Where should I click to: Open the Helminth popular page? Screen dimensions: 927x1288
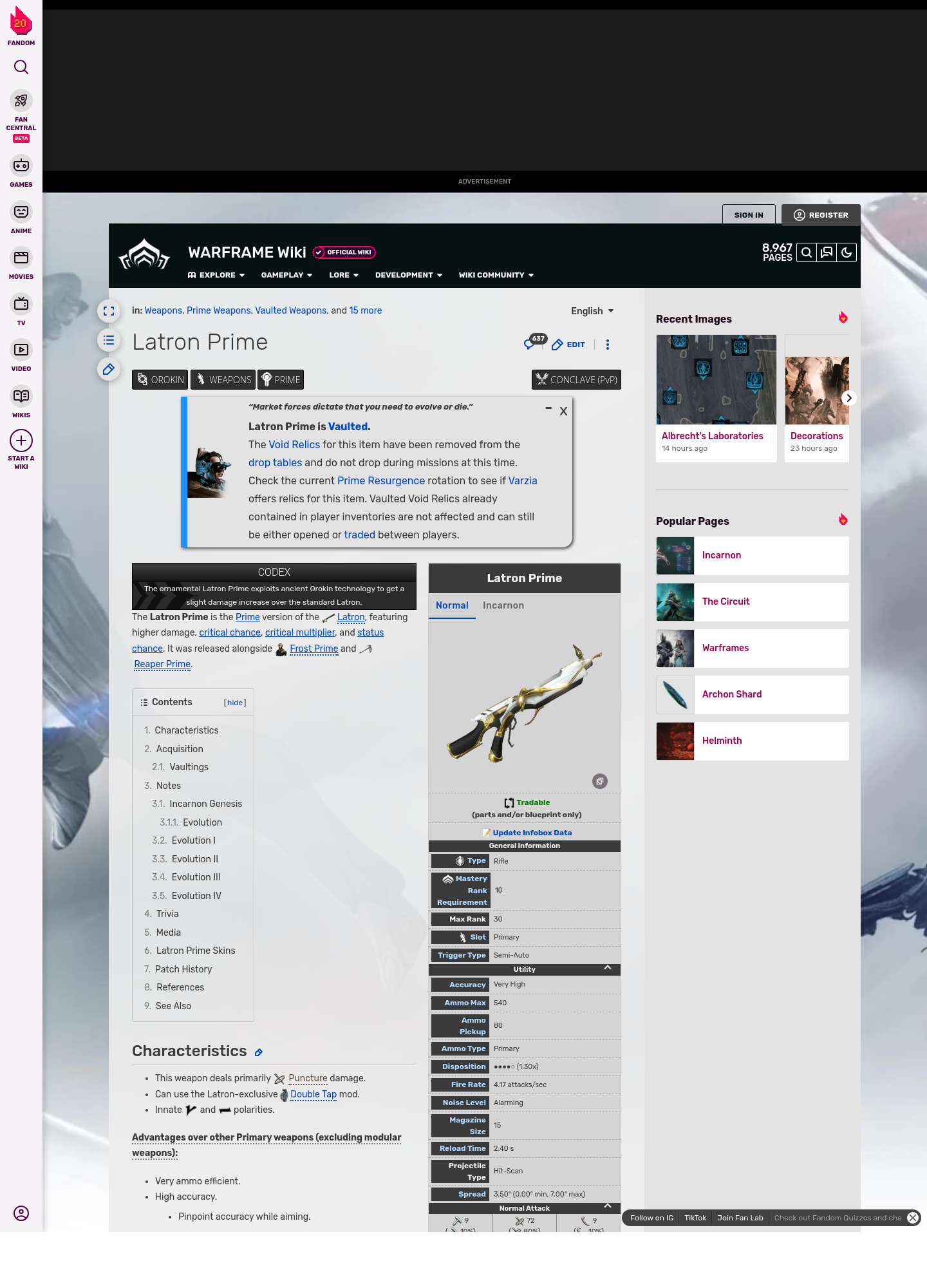tap(753, 741)
